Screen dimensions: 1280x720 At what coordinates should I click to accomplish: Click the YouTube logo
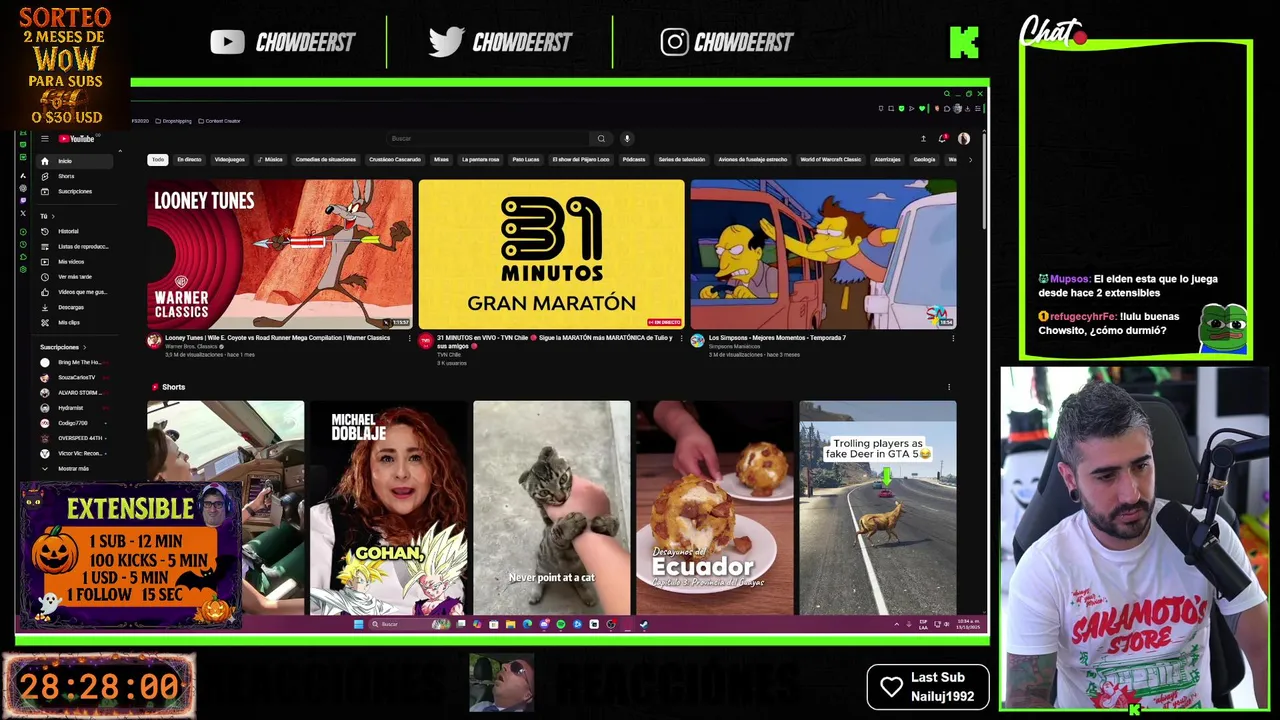pyautogui.click(x=76, y=139)
